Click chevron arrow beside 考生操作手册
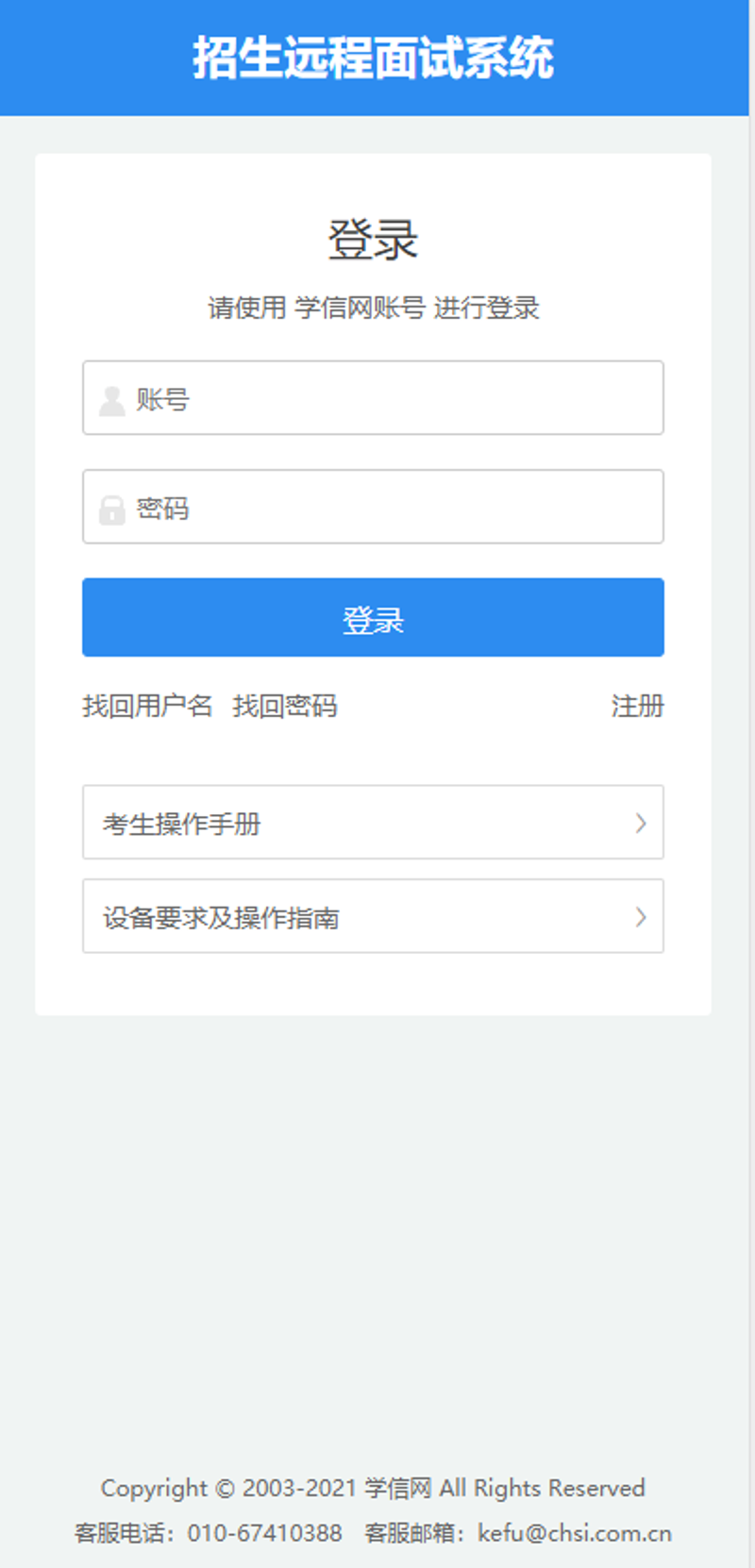The image size is (755, 1568). [x=641, y=823]
